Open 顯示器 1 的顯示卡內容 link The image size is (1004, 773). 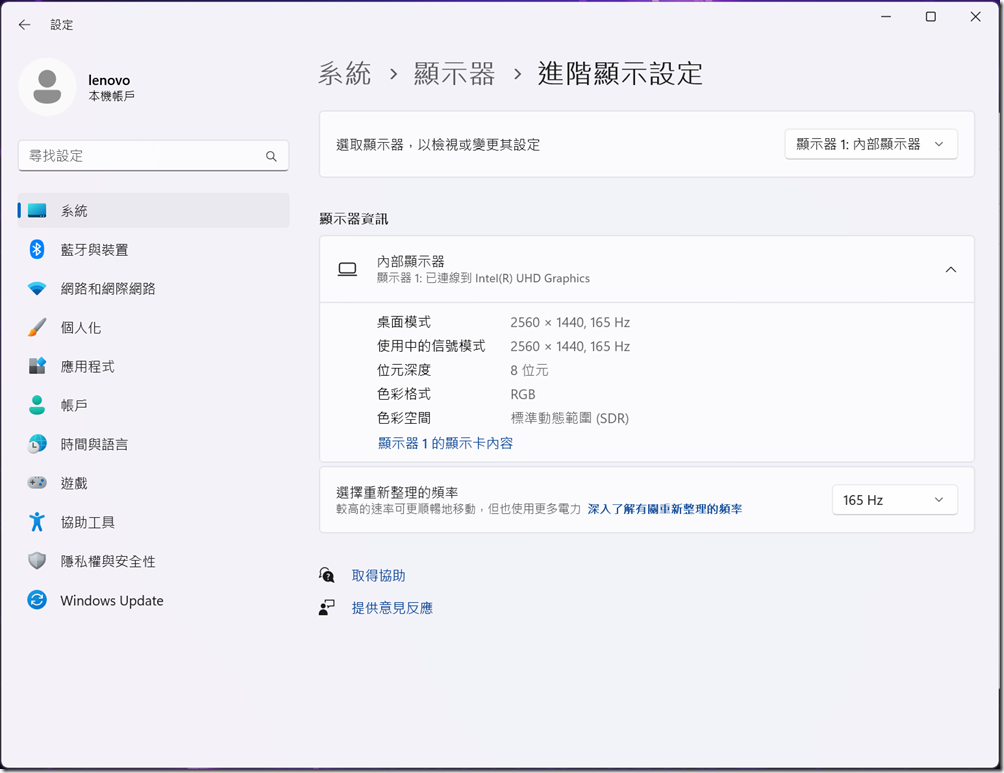tap(445, 443)
